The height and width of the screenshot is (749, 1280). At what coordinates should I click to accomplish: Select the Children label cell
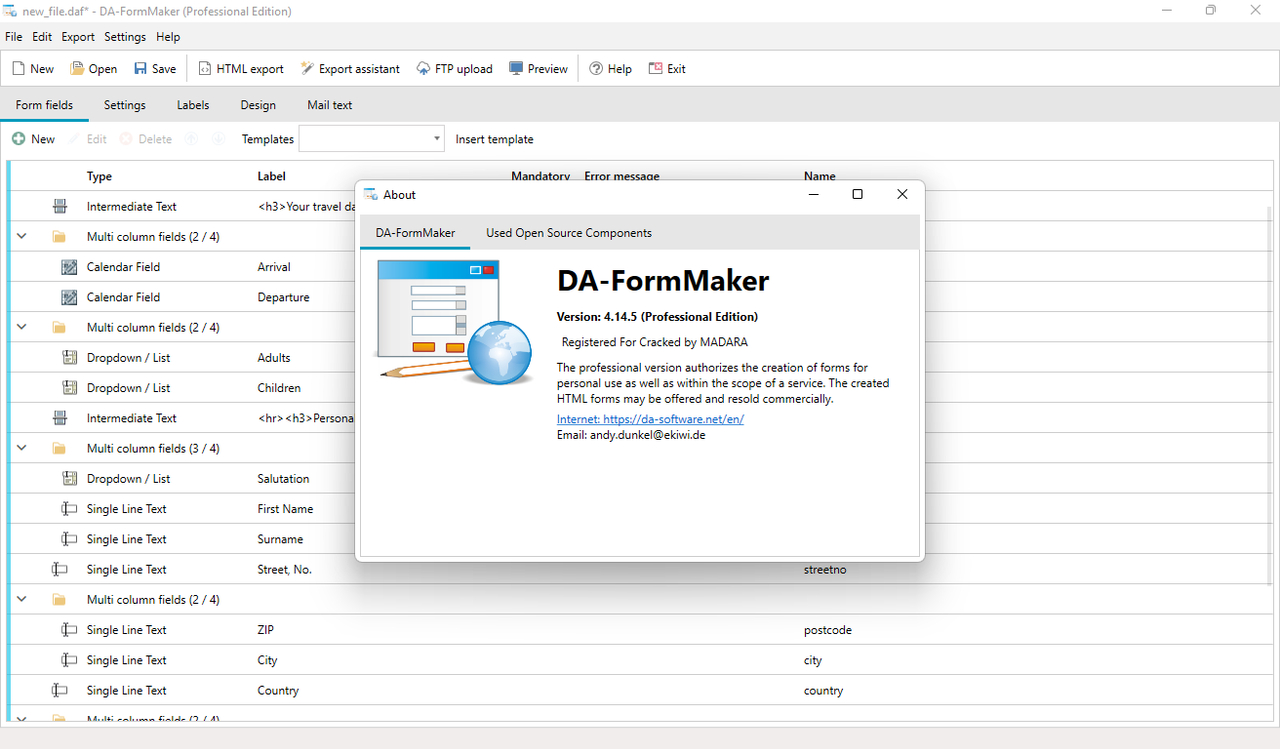tap(279, 388)
